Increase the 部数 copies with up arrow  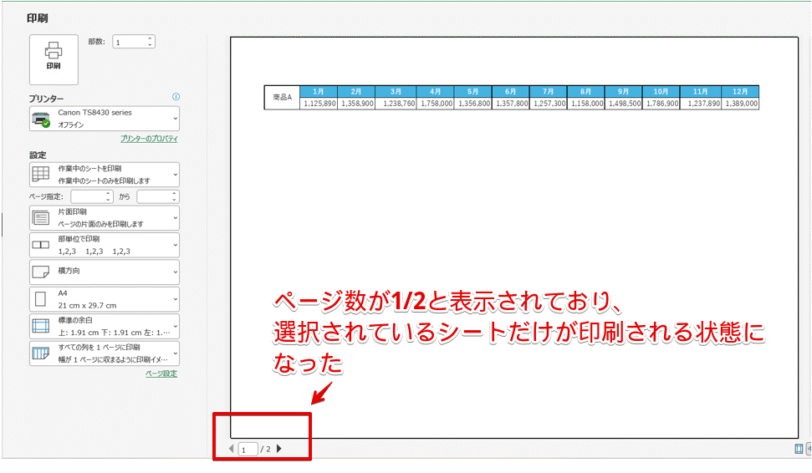pyautogui.click(x=150, y=39)
